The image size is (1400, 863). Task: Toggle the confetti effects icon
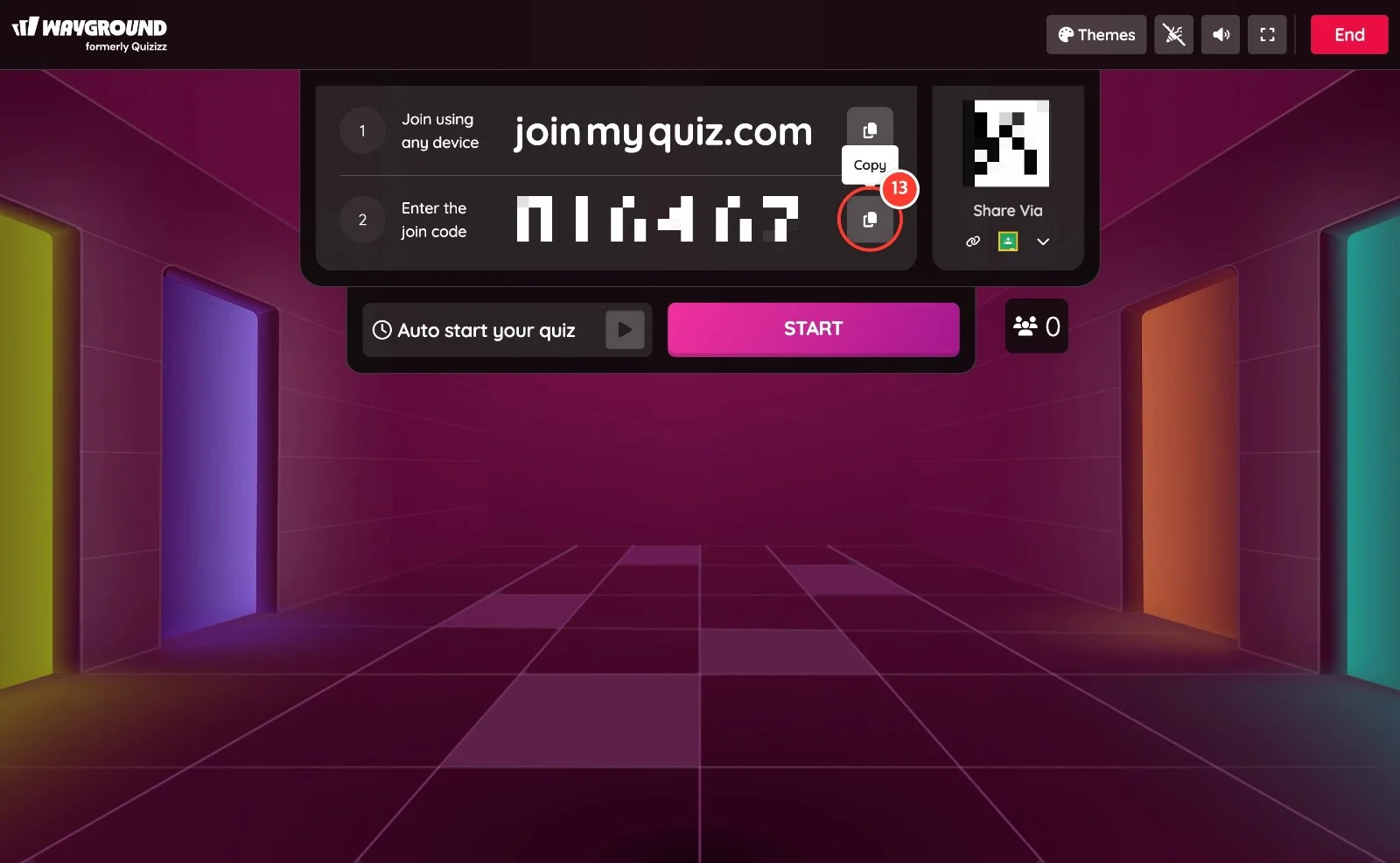click(x=1173, y=35)
